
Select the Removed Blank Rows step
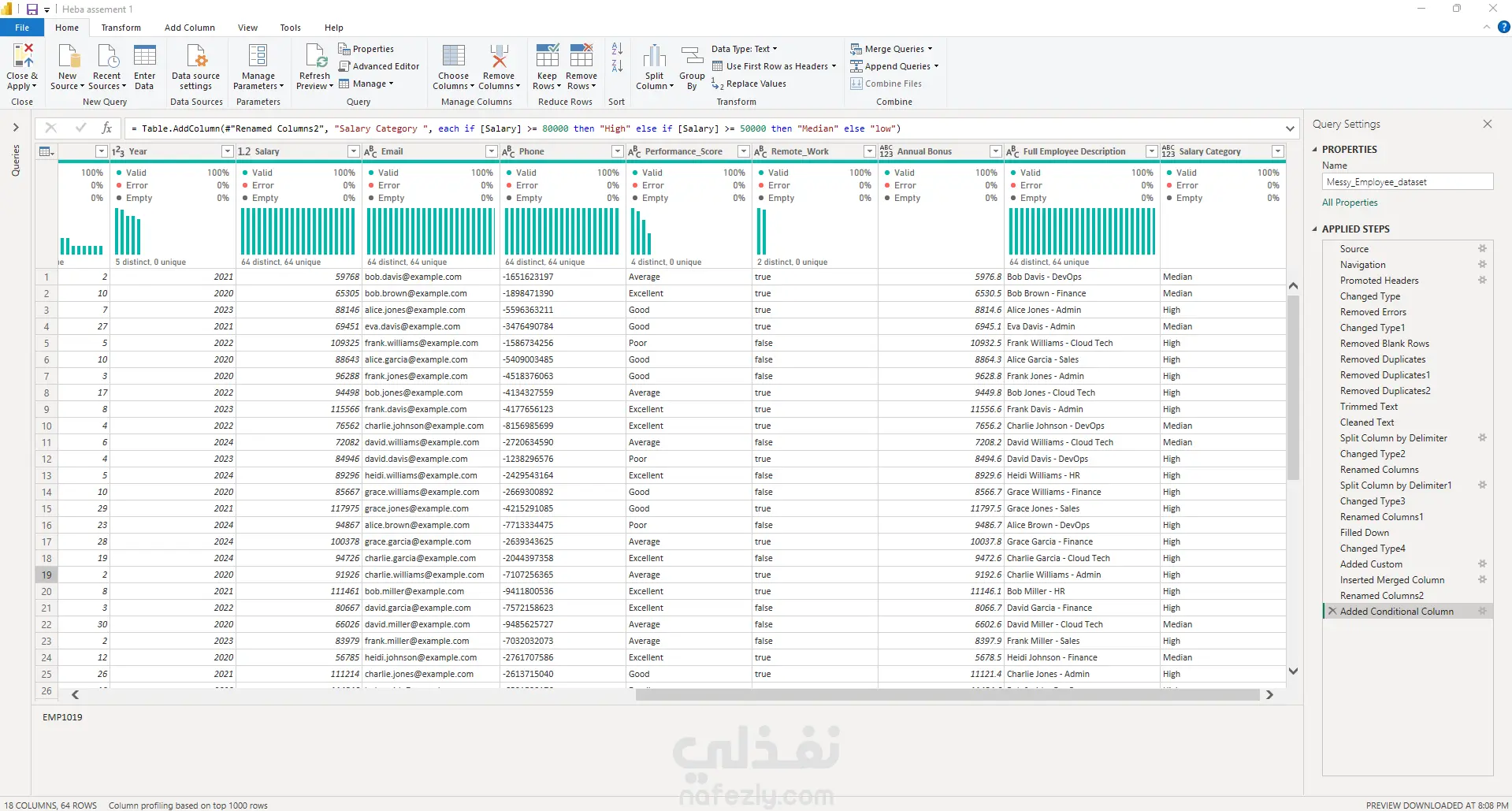coord(1384,344)
